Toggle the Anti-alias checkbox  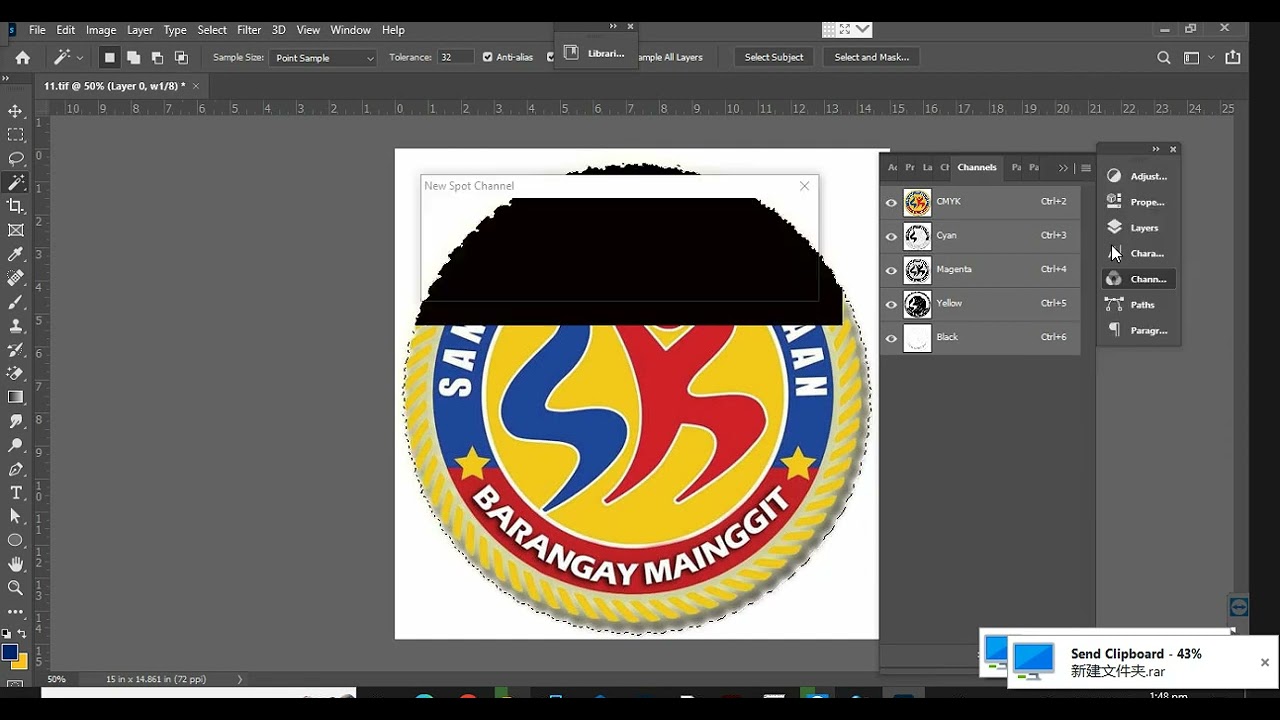[x=488, y=58]
